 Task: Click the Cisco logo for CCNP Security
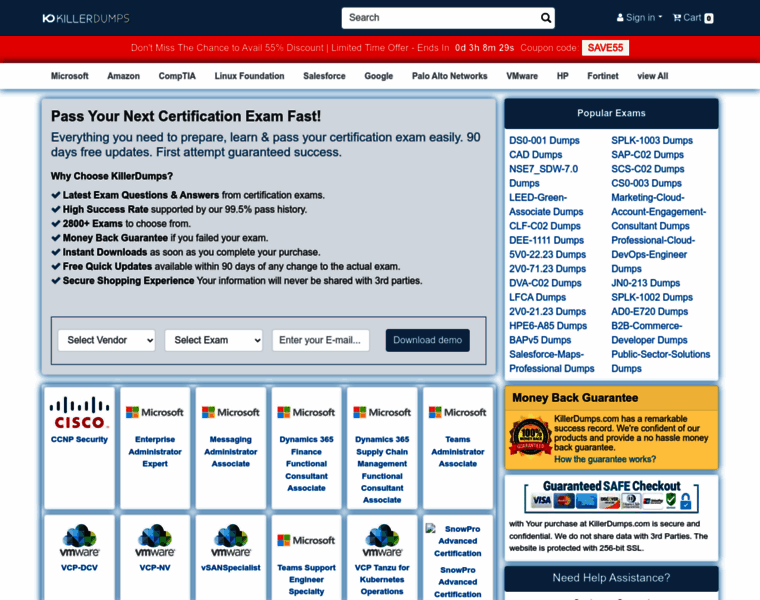click(x=79, y=413)
